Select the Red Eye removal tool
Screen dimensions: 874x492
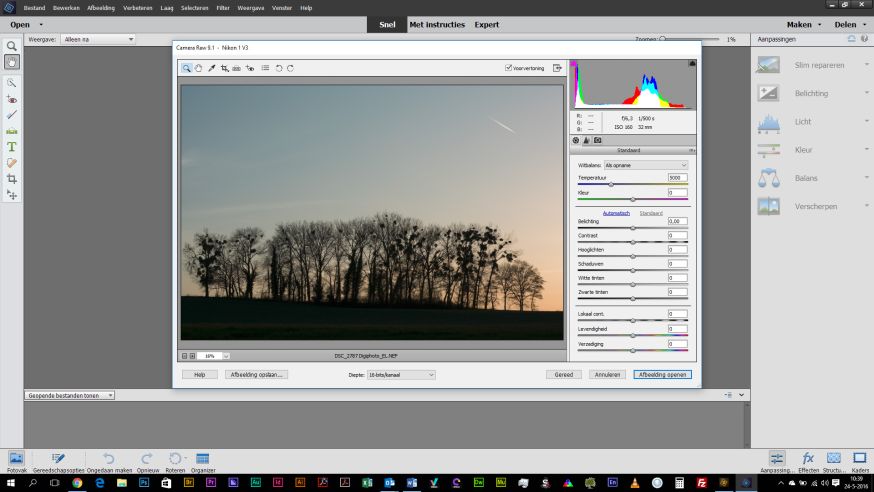click(x=250, y=68)
